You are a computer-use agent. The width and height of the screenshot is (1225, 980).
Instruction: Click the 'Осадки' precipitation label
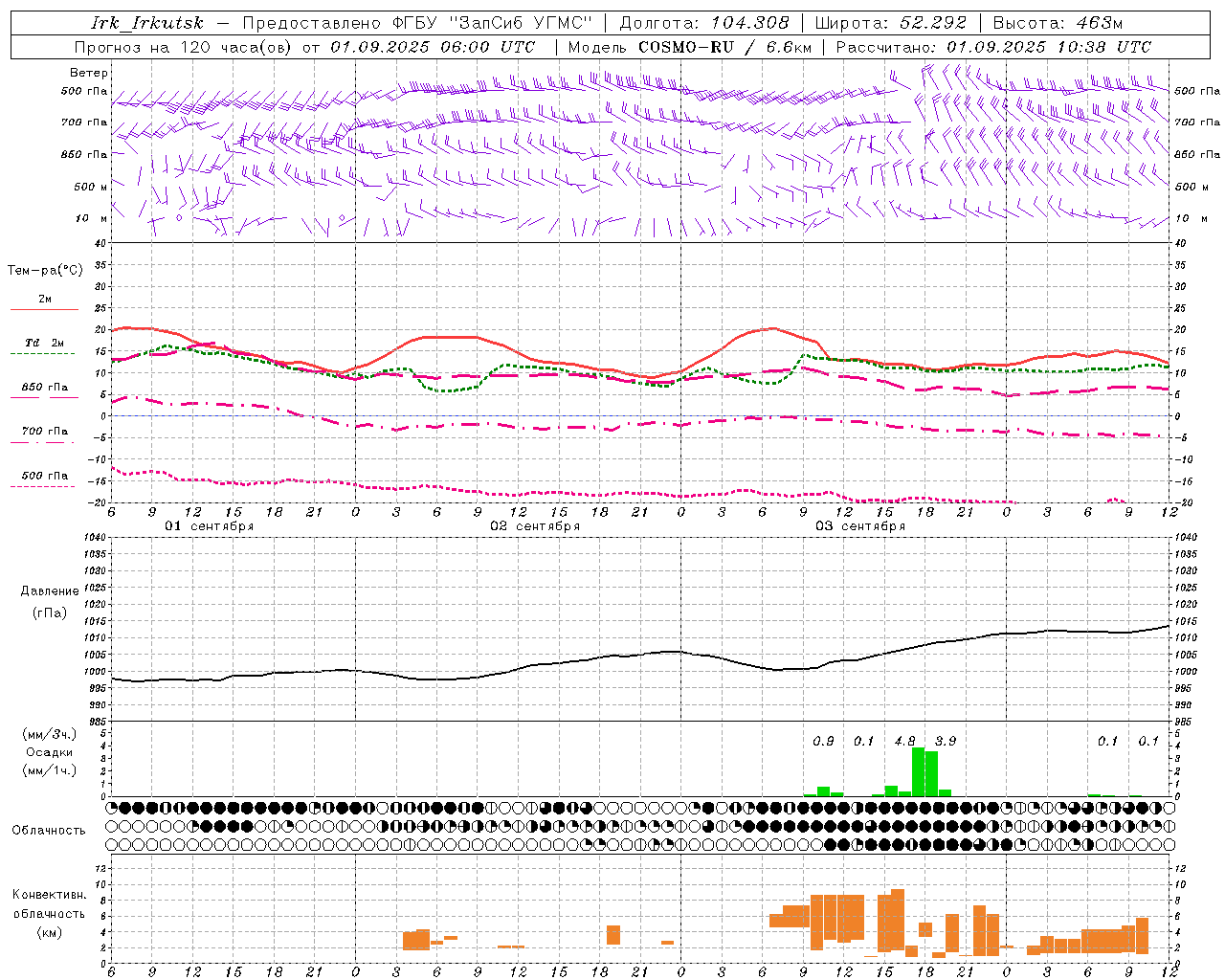49,752
